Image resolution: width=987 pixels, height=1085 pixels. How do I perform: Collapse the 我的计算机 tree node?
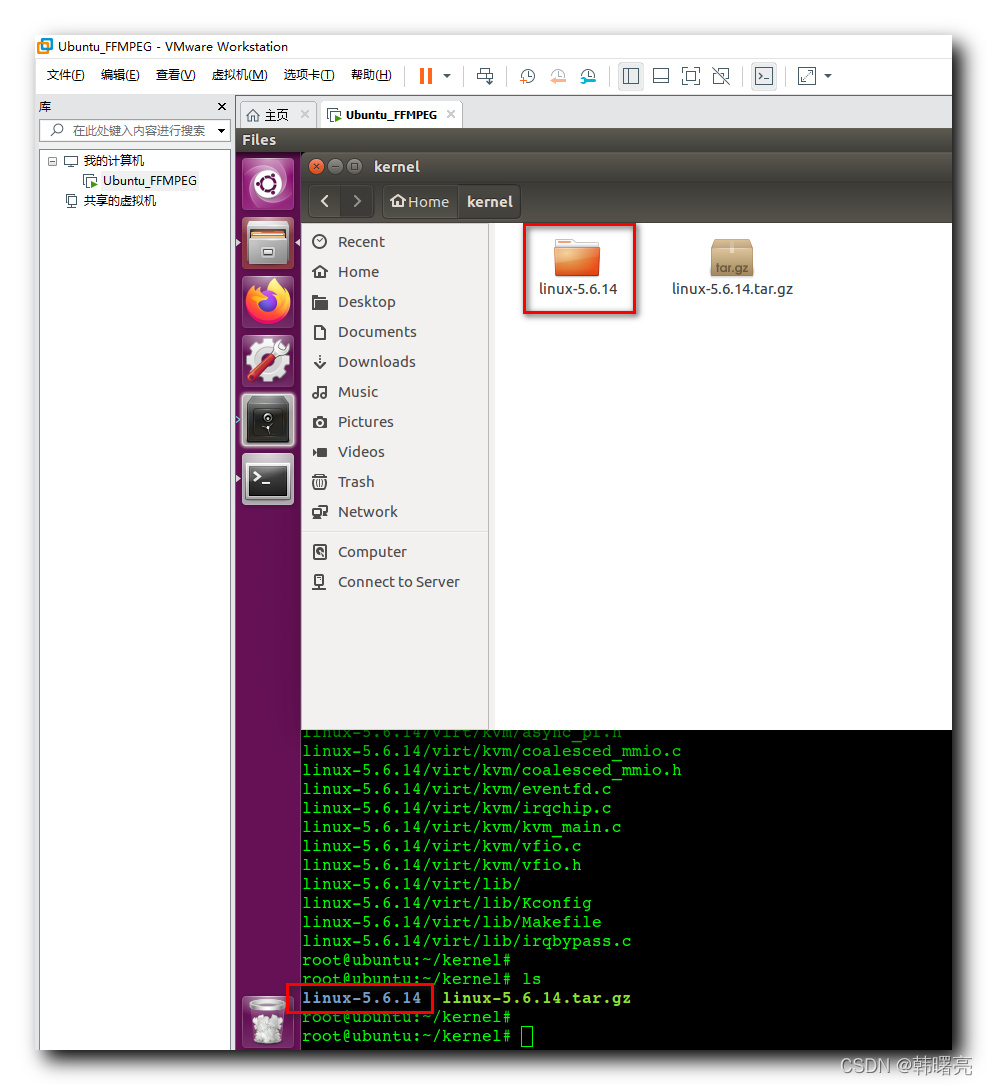pyautogui.click(x=53, y=161)
